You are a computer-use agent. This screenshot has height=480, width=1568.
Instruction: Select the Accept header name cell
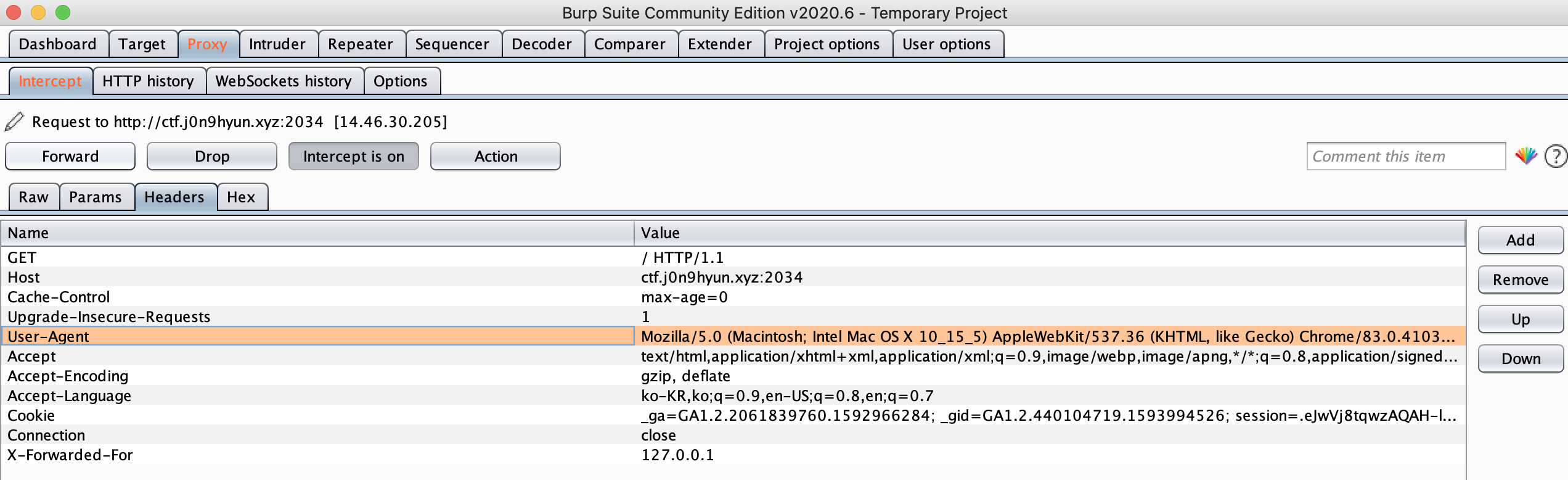[317, 356]
